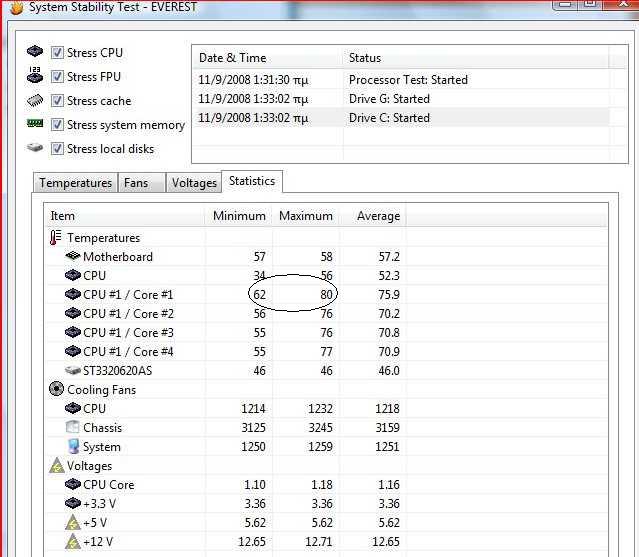Click the warning triangle icon of Voltages group
Viewport: 639px width, 557px height.
point(57,465)
